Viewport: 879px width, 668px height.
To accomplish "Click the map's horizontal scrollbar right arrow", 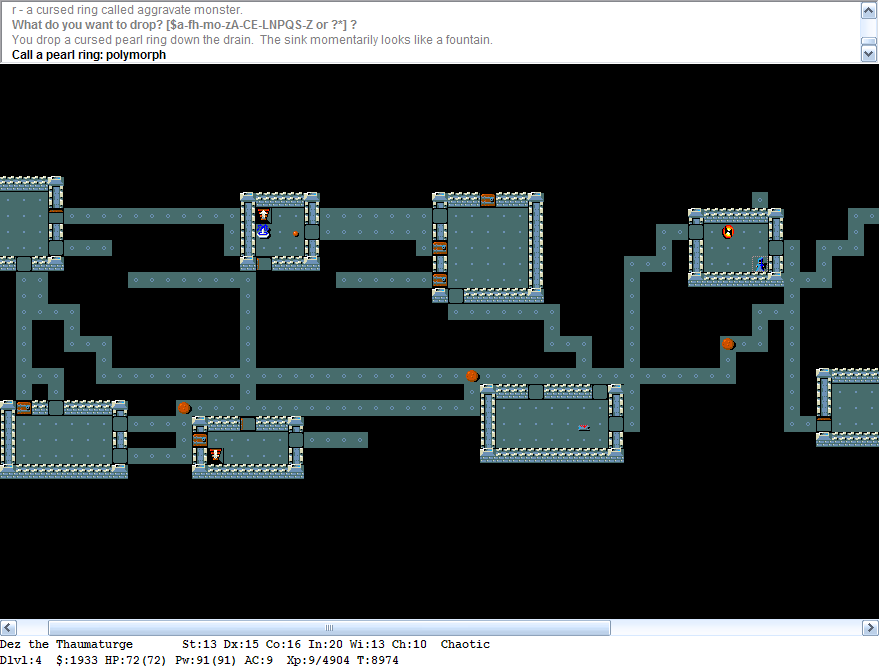I will [x=871, y=628].
